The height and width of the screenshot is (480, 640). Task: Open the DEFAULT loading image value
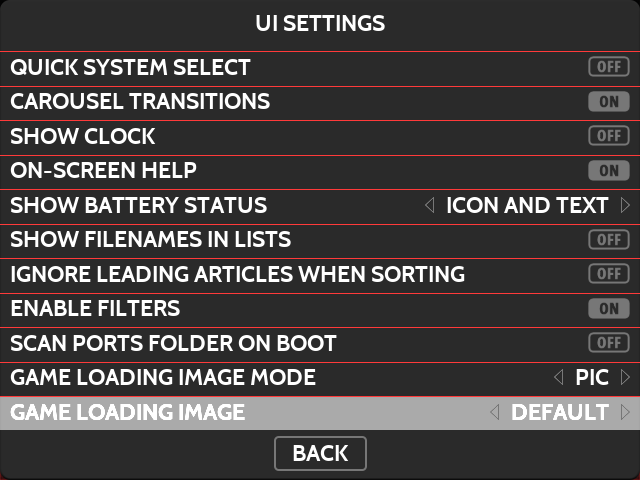tap(560, 412)
